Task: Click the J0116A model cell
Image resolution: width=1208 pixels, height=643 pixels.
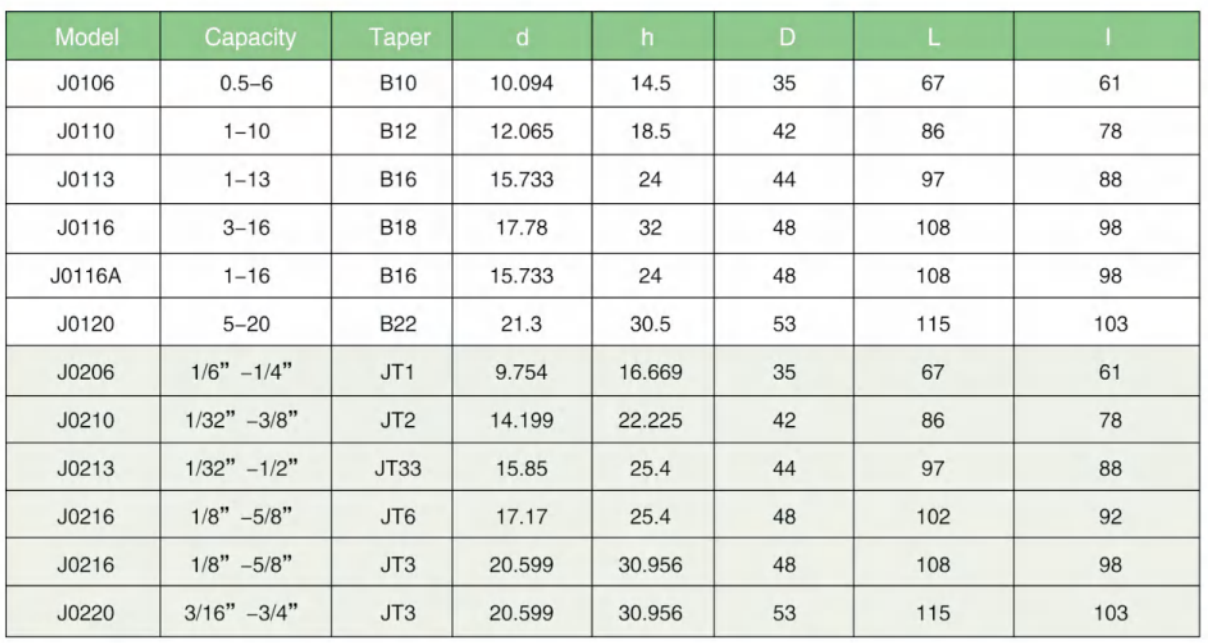Action: pyautogui.click(x=88, y=276)
